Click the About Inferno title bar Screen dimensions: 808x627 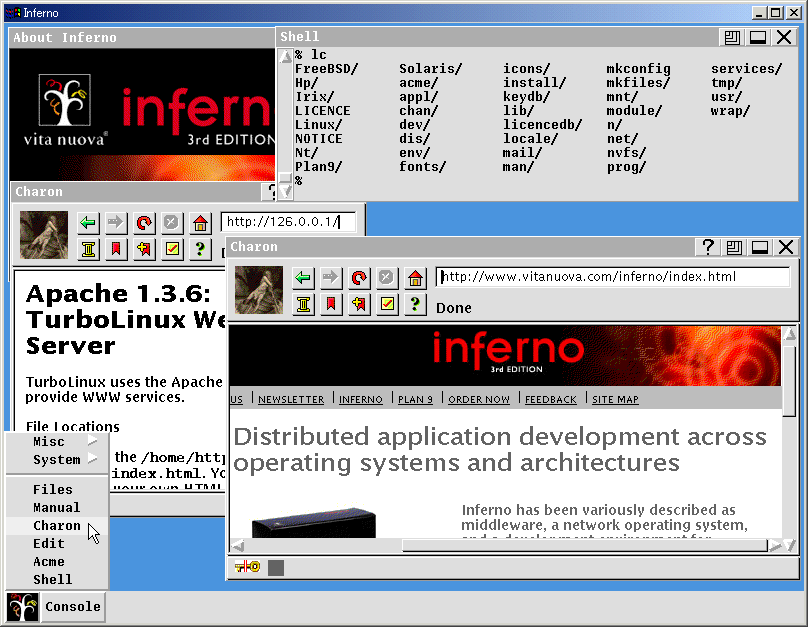[142, 38]
